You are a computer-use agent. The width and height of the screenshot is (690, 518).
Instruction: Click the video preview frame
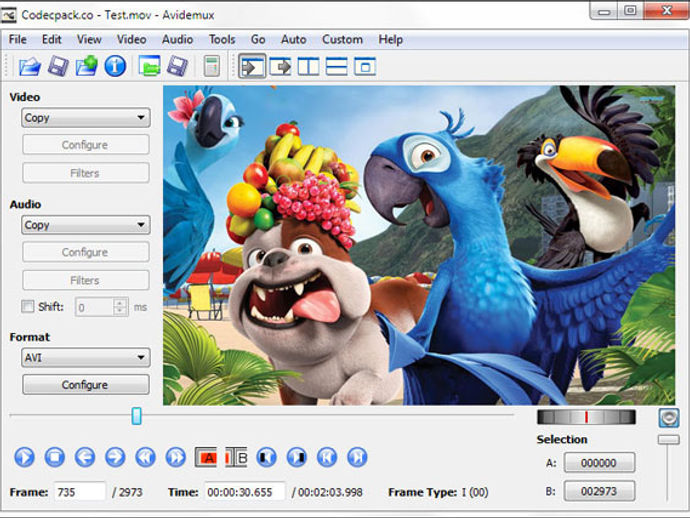click(x=418, y=245)
